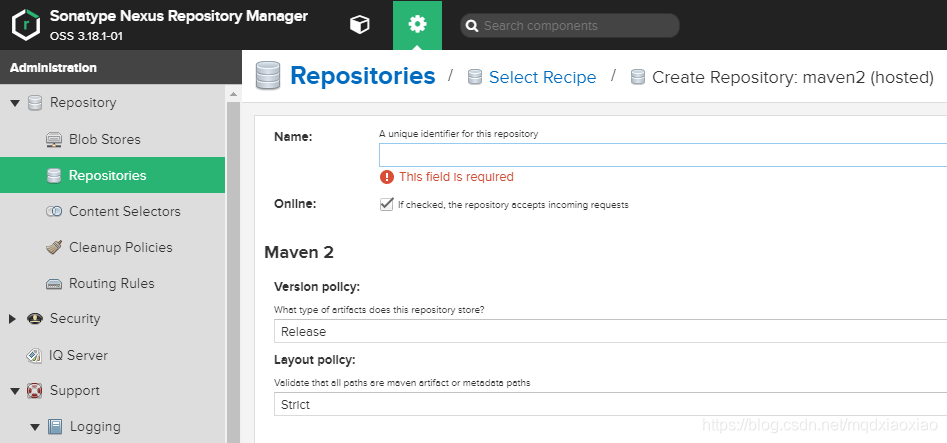The height and width of the screenshot is (443, 947).
Task: Click the "Online:" field label
Action: [295, 204]
